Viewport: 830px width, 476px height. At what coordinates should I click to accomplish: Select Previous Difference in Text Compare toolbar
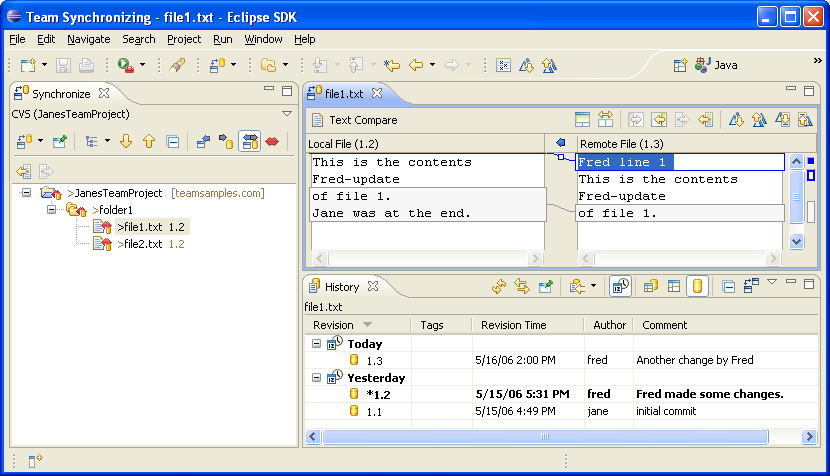759,120
